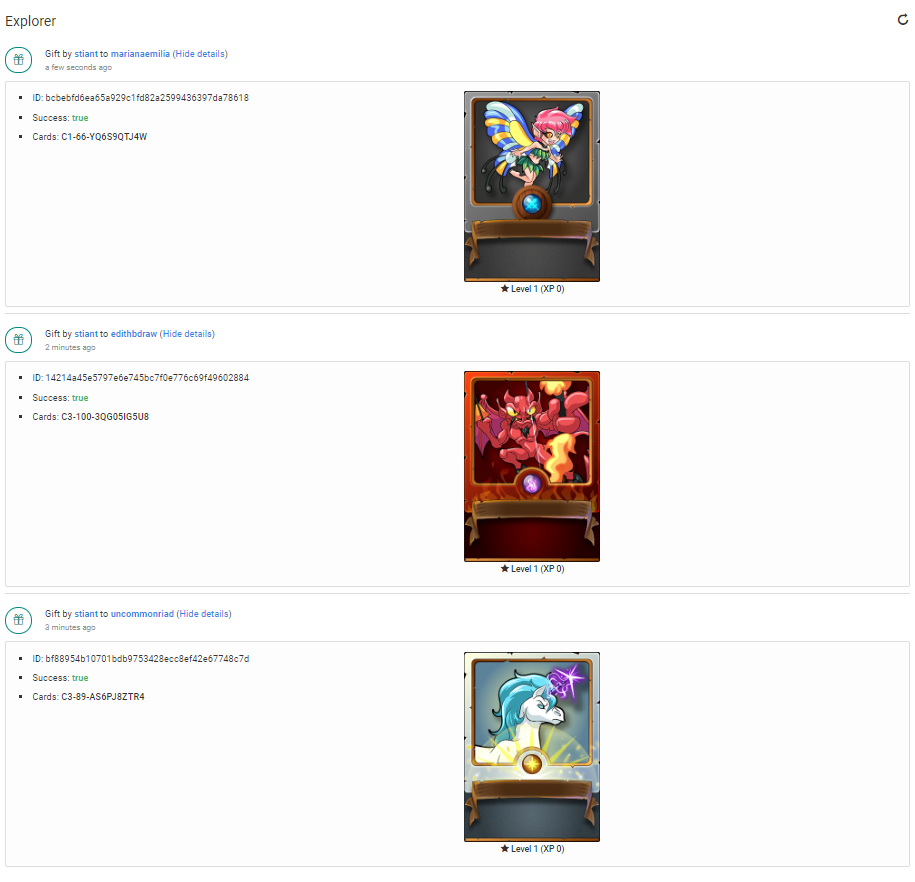915x882 pixels.
Task: Select the pink-haired fairy card image
Action: point(532,186)
